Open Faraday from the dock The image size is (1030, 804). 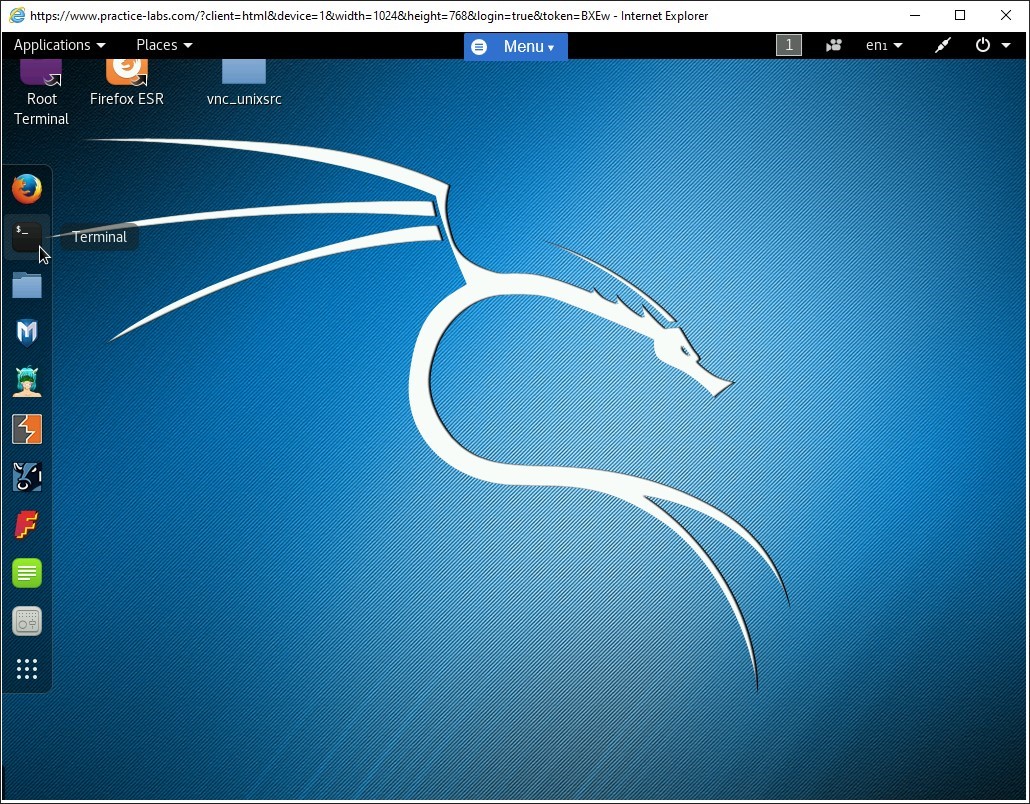pos(27,525)
